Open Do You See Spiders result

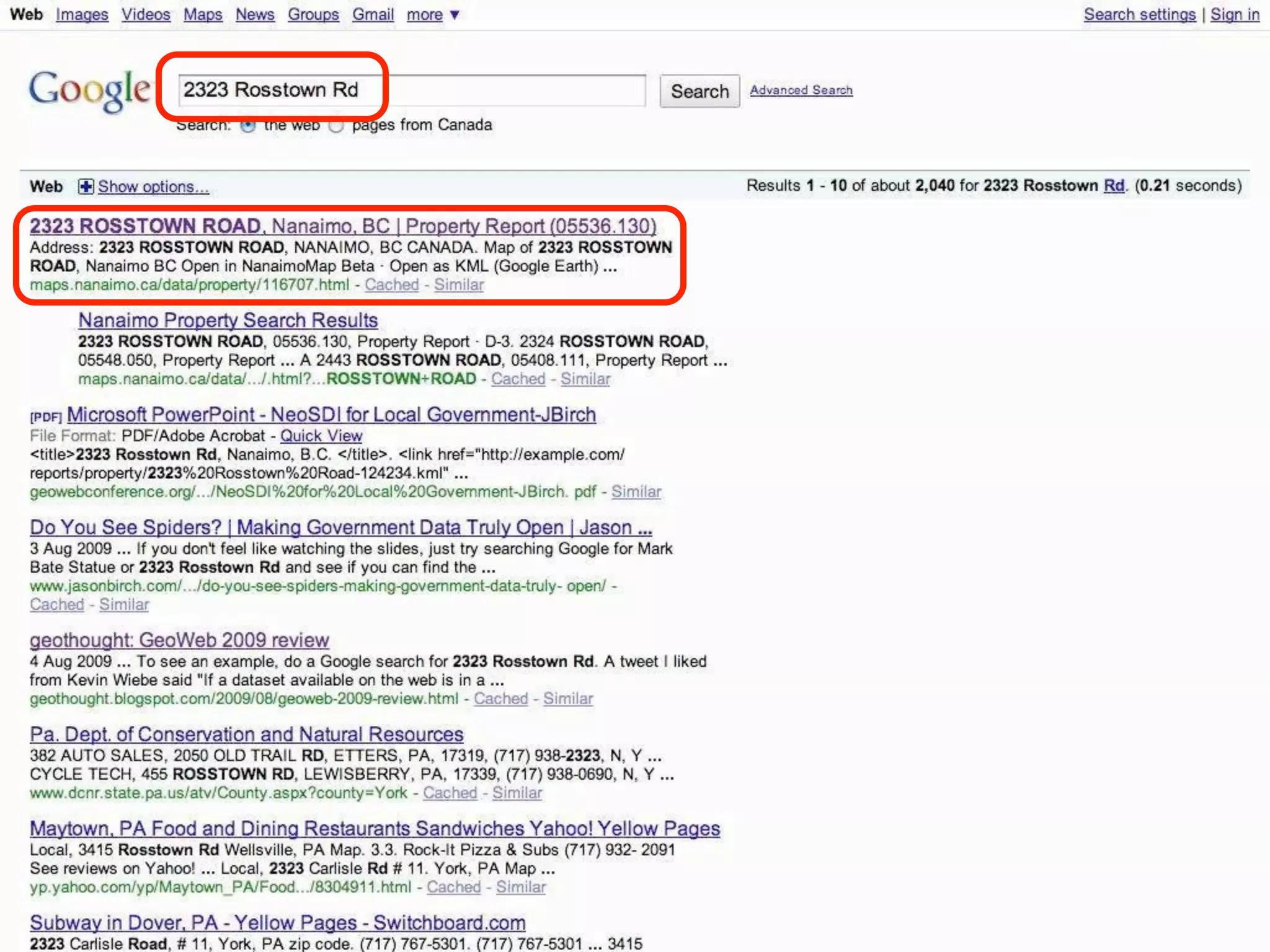coord(340,527)
